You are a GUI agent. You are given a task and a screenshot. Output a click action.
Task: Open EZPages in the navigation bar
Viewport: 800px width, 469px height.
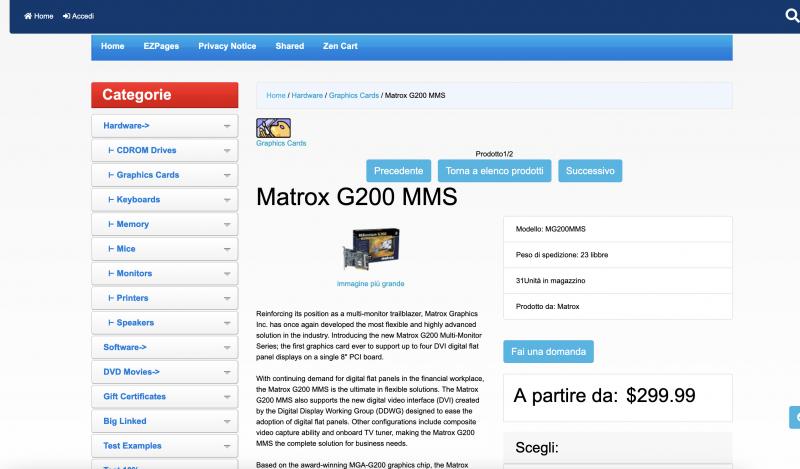pos(161,46)
